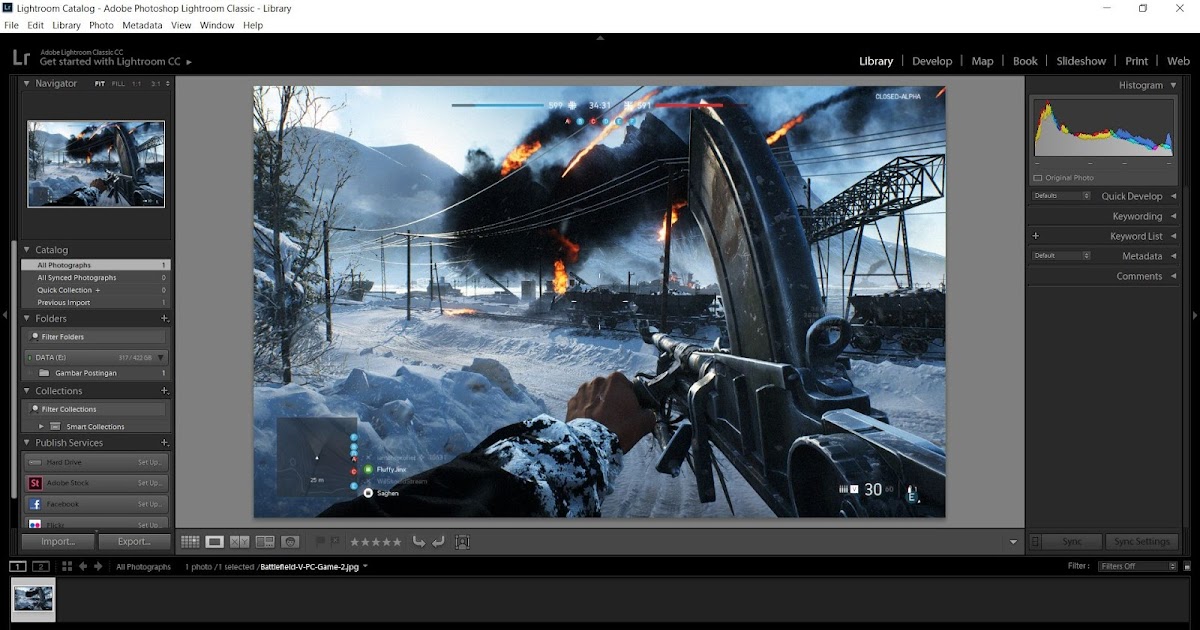This screenshot has height=630, width=1200.
Task: Open the filmstrip grid view shortcut icon
Action: tap(67, 567)
